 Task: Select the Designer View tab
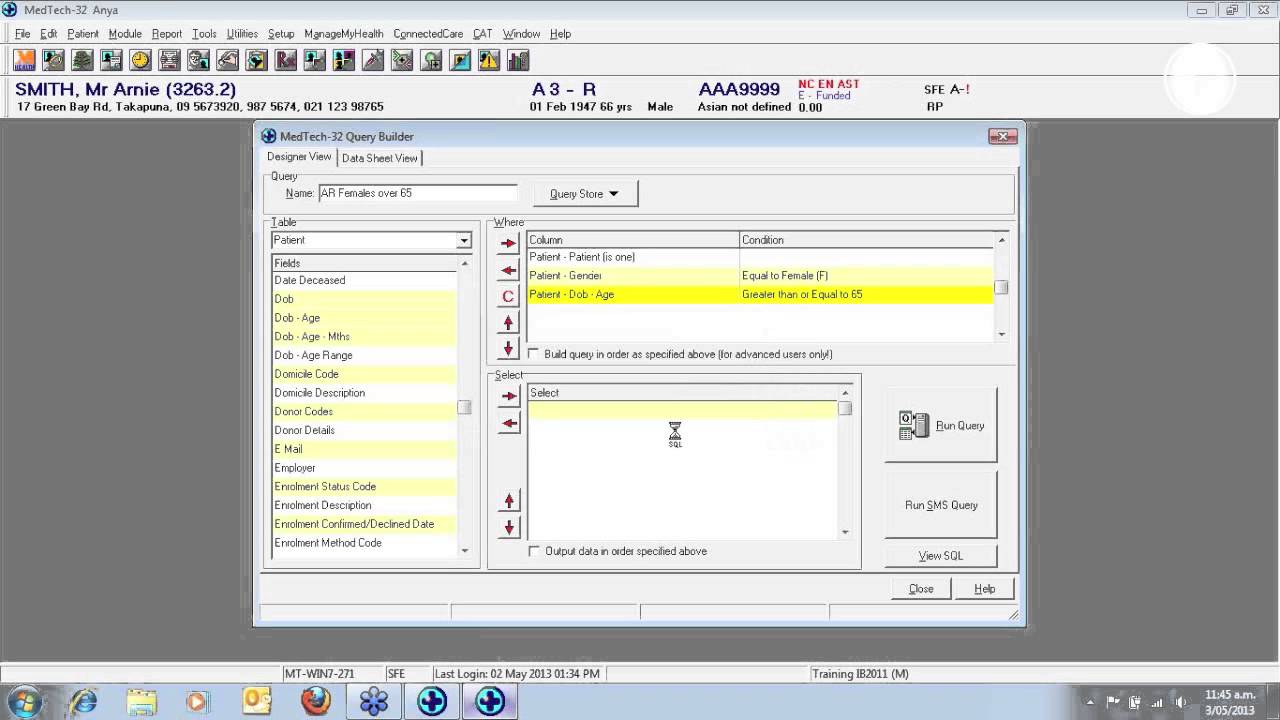299,157
